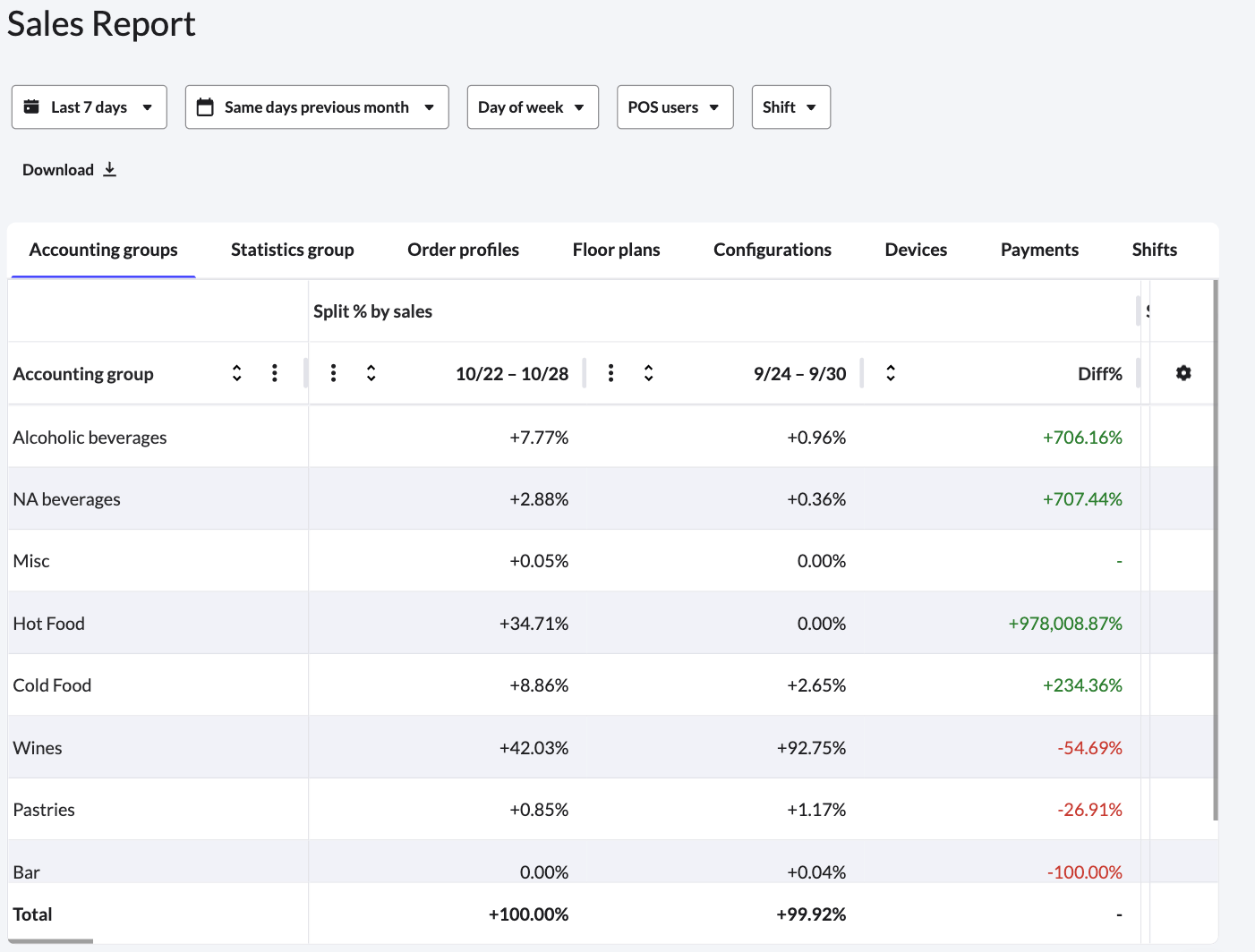This screenshot has width=1255, height=952.
Task: Click the calendar icon on the comparison period filter
Action: coord(205,106)
